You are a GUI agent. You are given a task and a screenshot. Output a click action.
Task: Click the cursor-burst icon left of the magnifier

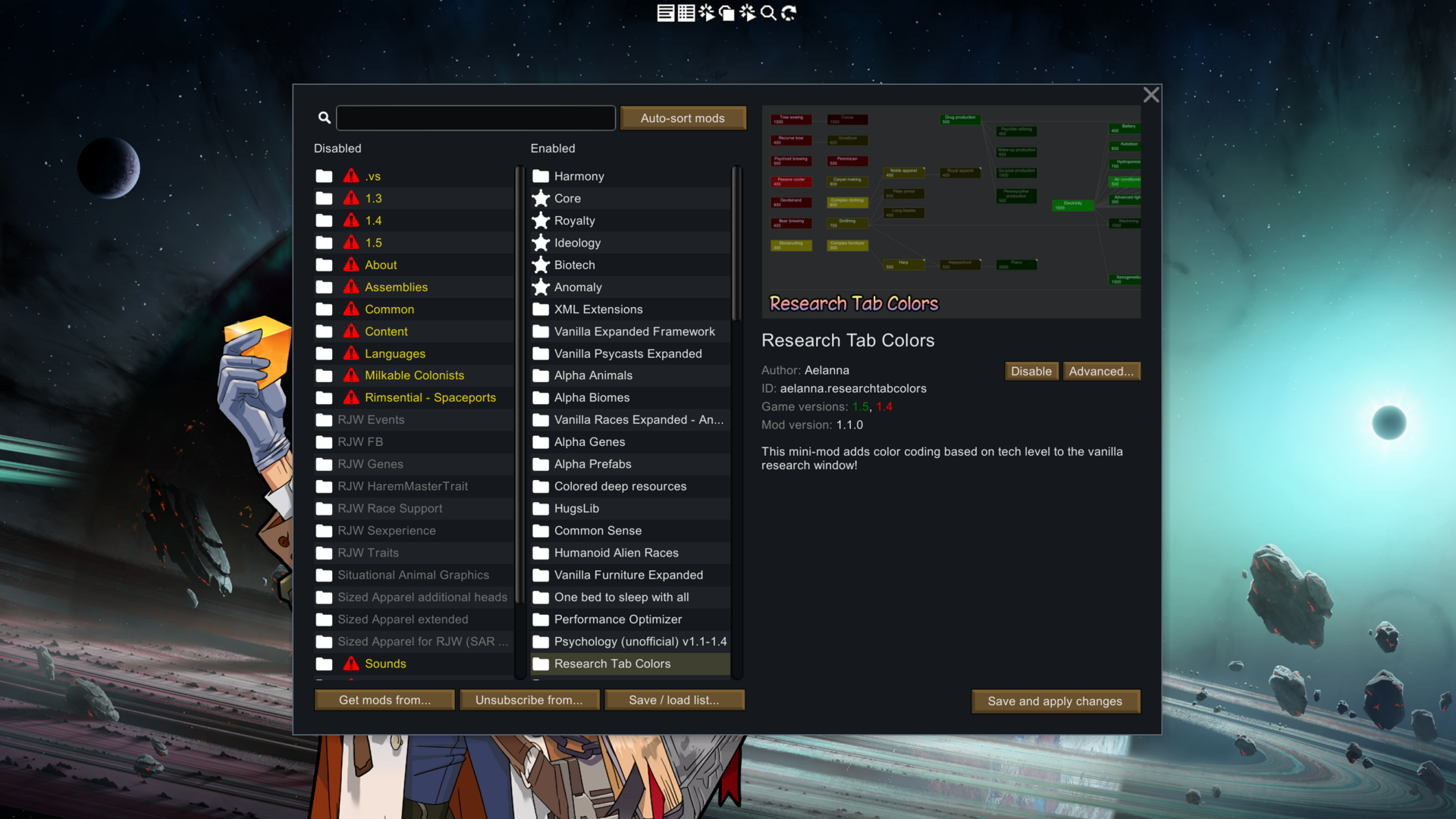click(x=748, y=13)
